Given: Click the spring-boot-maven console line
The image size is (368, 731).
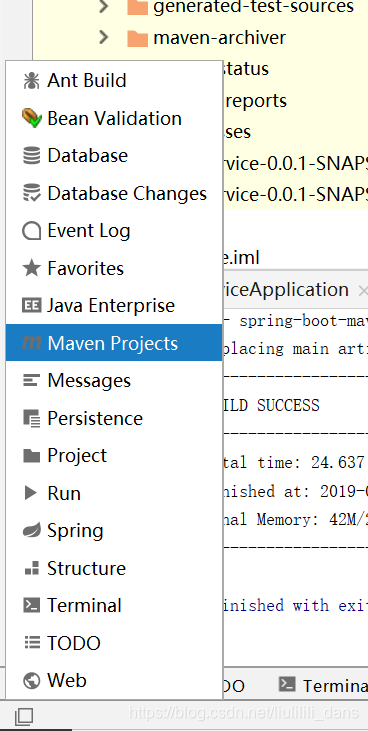Looking at the screenshot, I should pyautogui.click(x=296, y=321).
